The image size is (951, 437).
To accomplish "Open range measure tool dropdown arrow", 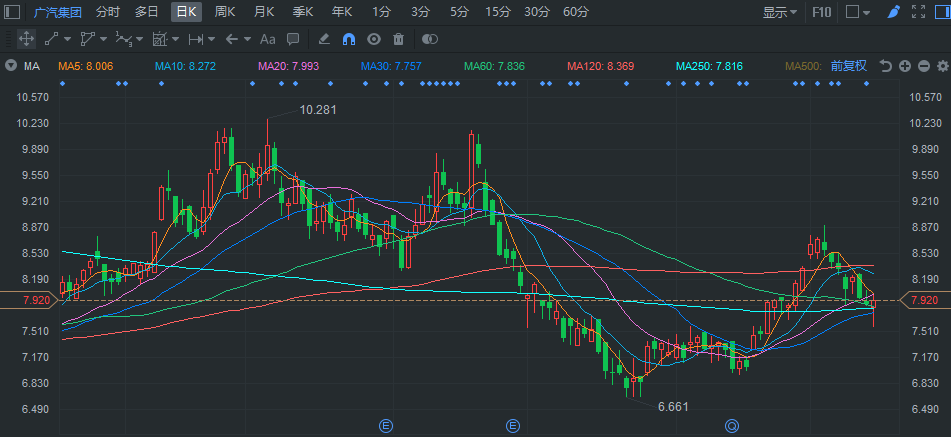I will [211, 39].
